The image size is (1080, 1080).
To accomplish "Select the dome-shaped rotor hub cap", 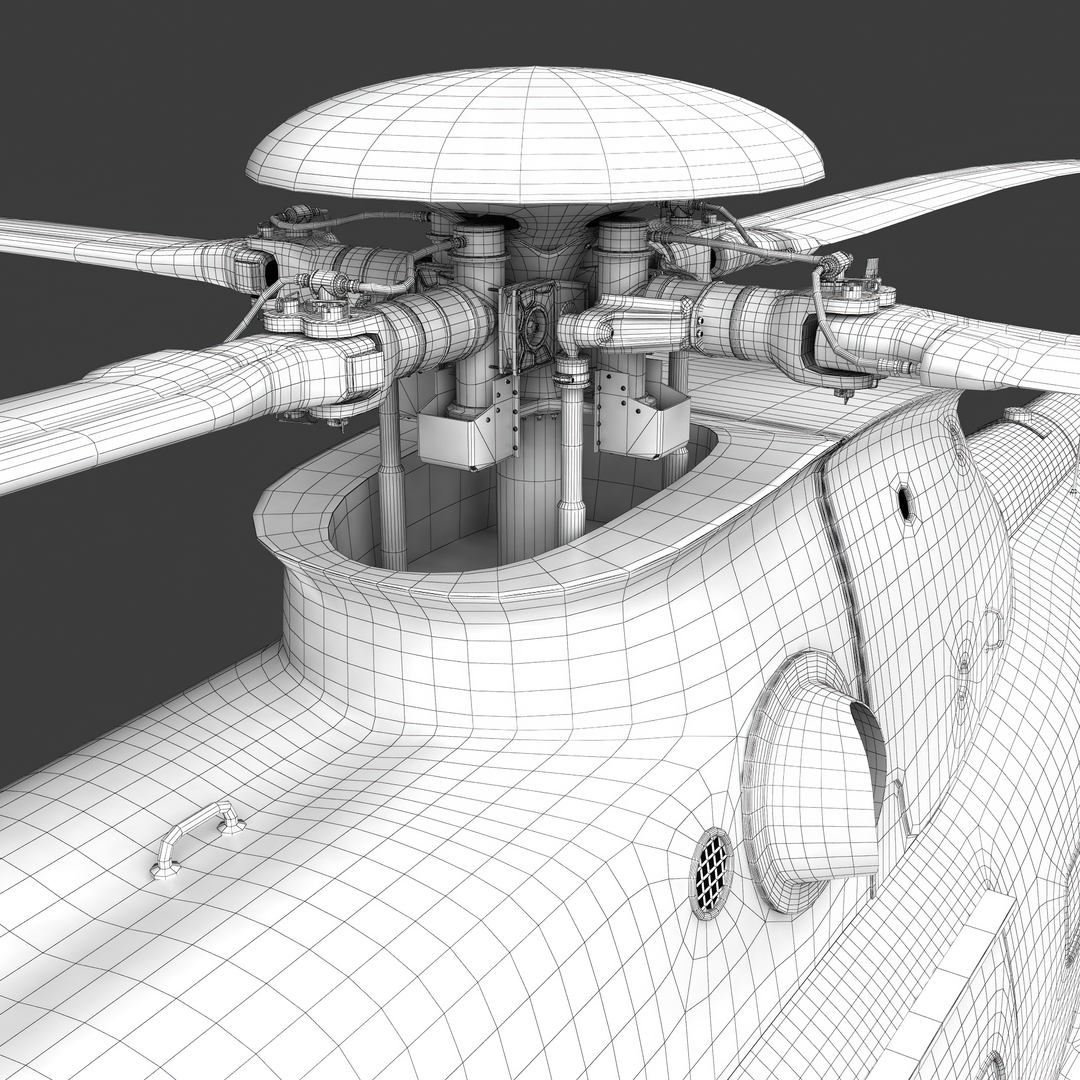I will 535,138.
